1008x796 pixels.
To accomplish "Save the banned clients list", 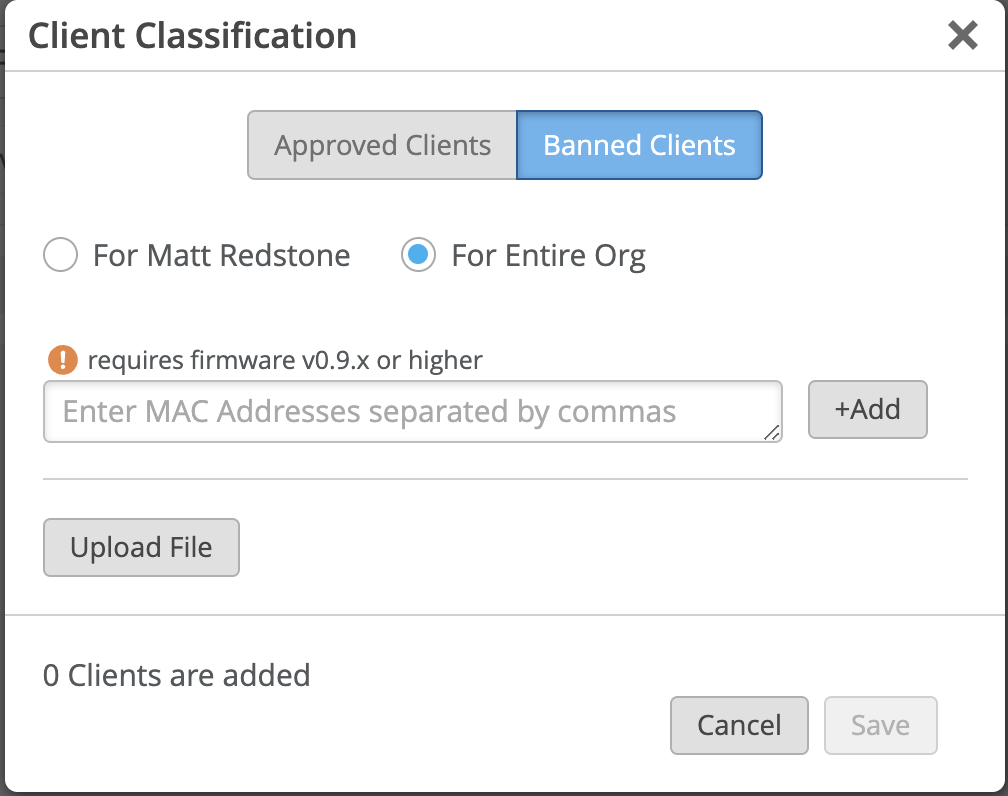I will point(880,725).
